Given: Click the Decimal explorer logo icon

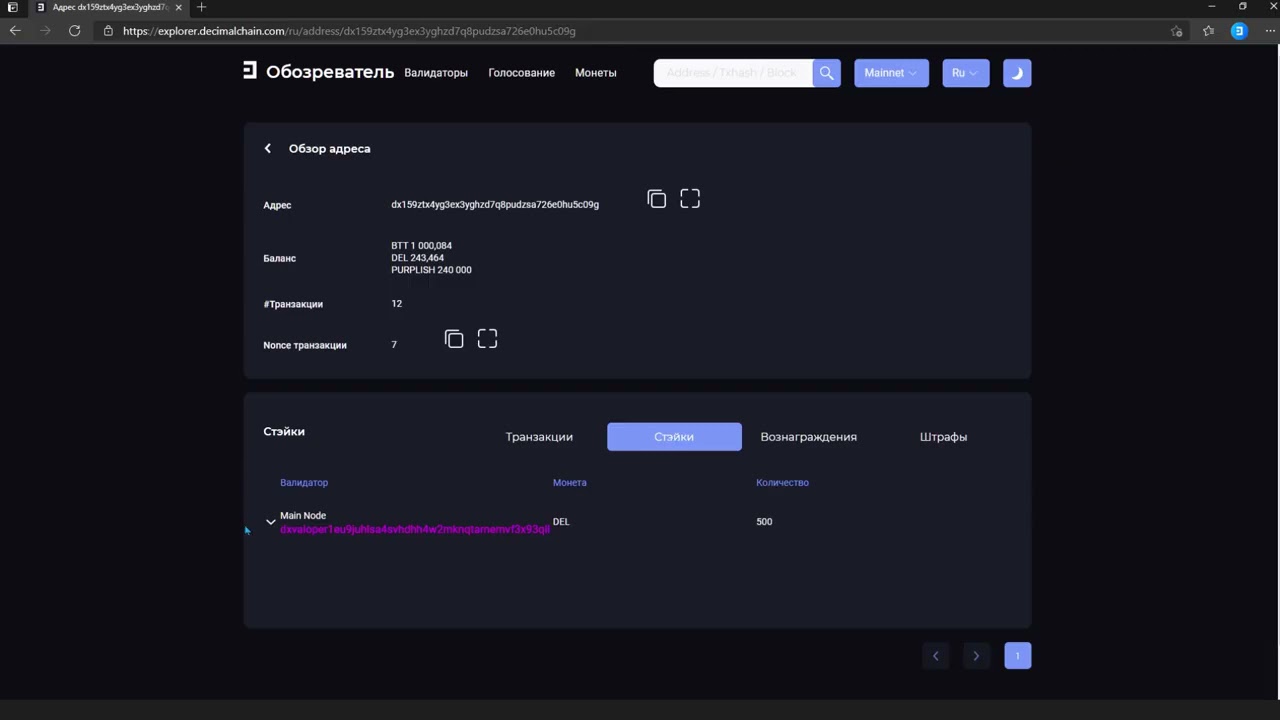Looking at the screenshot, I should (x=250, y=71).
